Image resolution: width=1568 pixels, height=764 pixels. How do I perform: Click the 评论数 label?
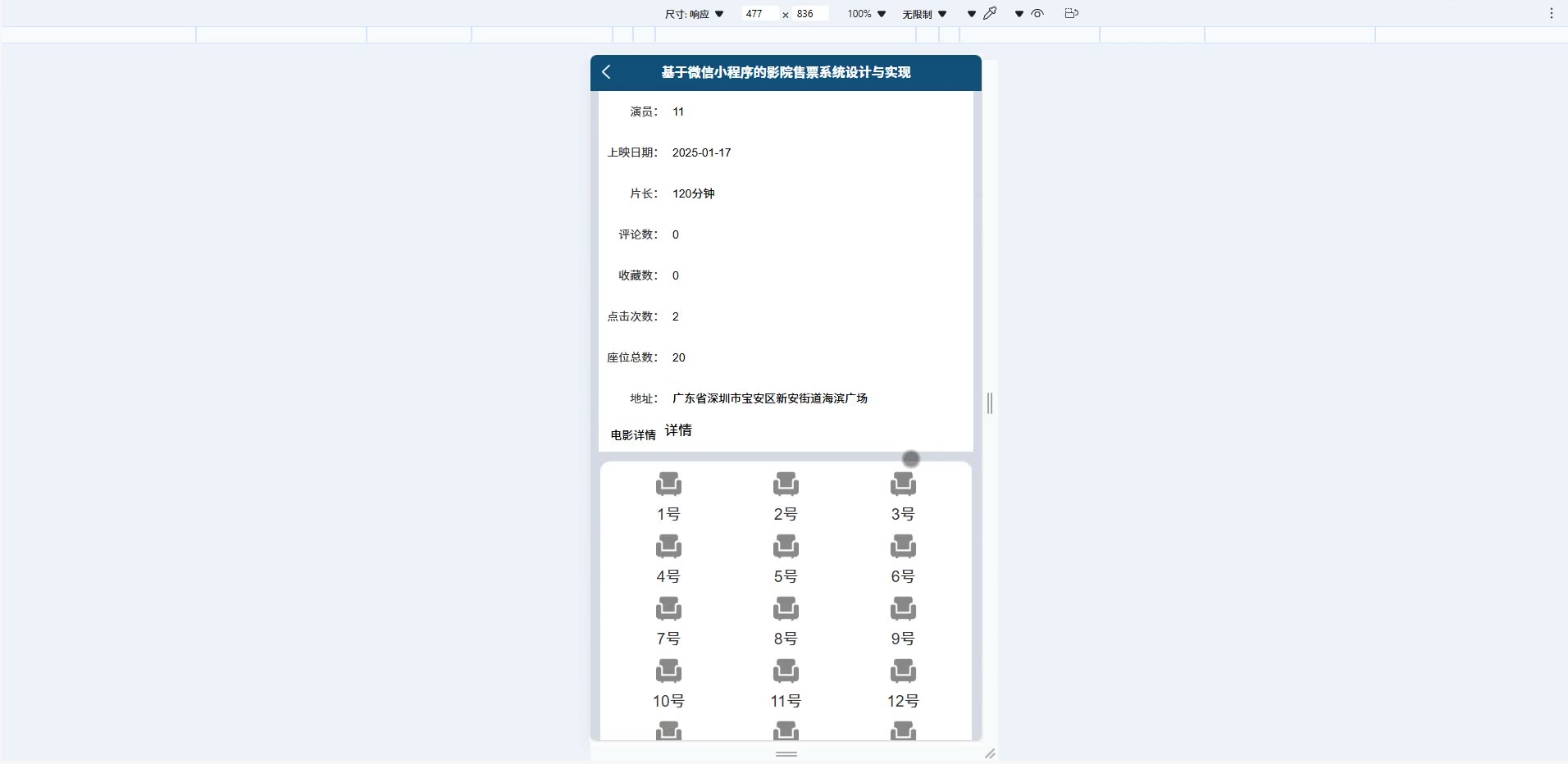click(x=638, y=234)
